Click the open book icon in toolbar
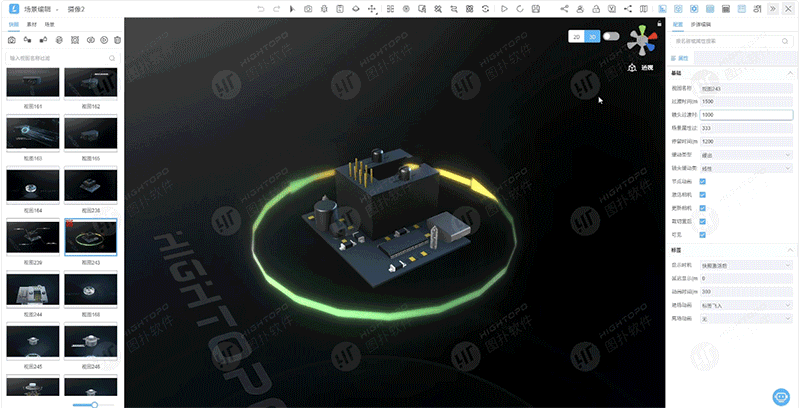 (x=644, y=9)
